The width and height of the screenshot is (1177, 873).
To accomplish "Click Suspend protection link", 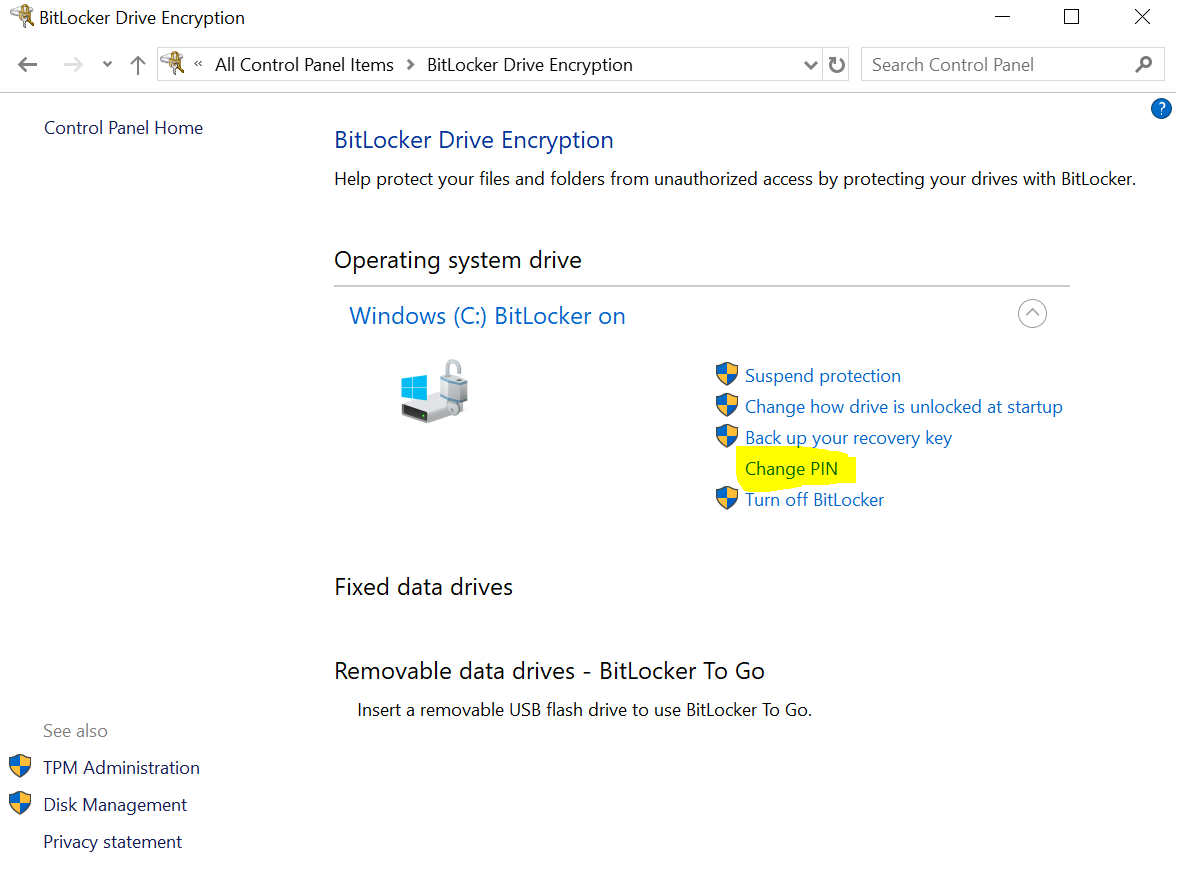I will point(822,376).
